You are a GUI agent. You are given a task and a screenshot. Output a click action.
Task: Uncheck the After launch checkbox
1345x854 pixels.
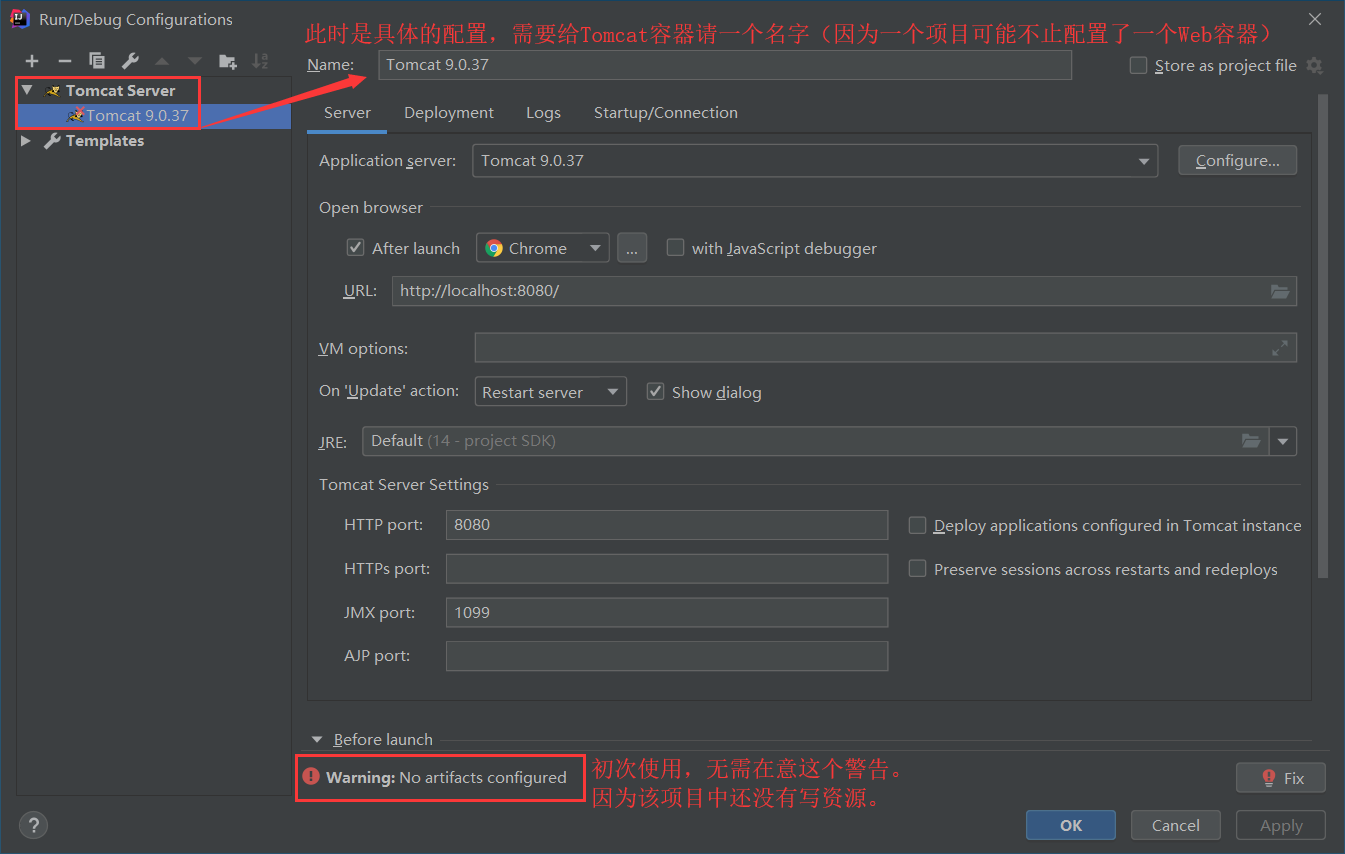pos(355,248)
